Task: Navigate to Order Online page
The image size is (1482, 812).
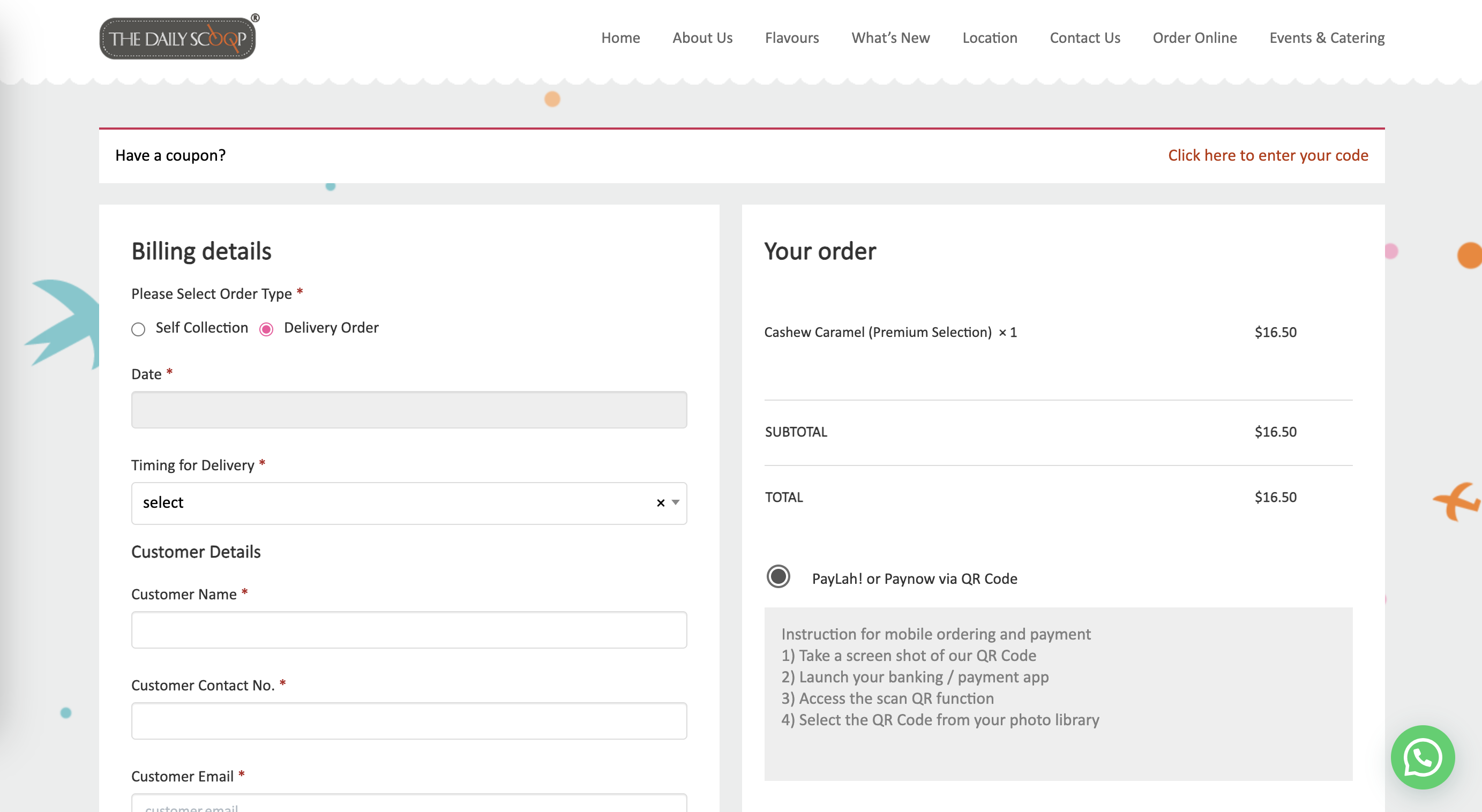Action: [x=1194, y=38]
